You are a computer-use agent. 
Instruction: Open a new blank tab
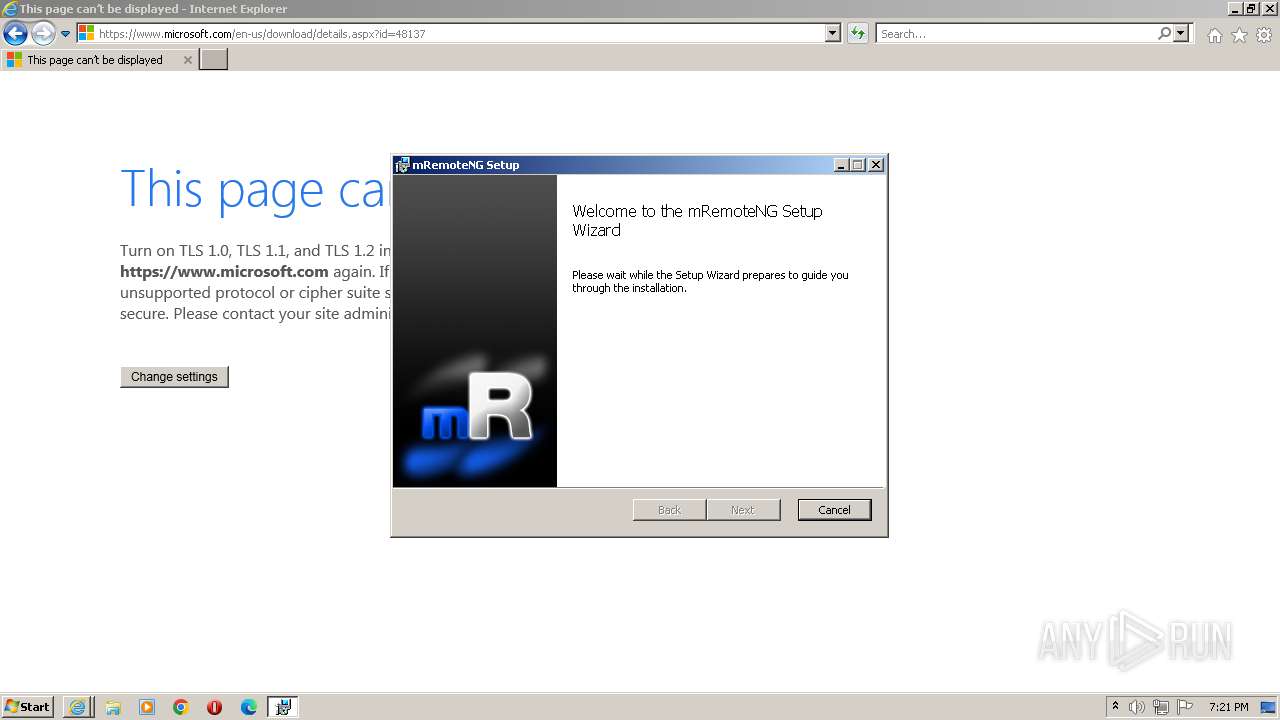214,60
